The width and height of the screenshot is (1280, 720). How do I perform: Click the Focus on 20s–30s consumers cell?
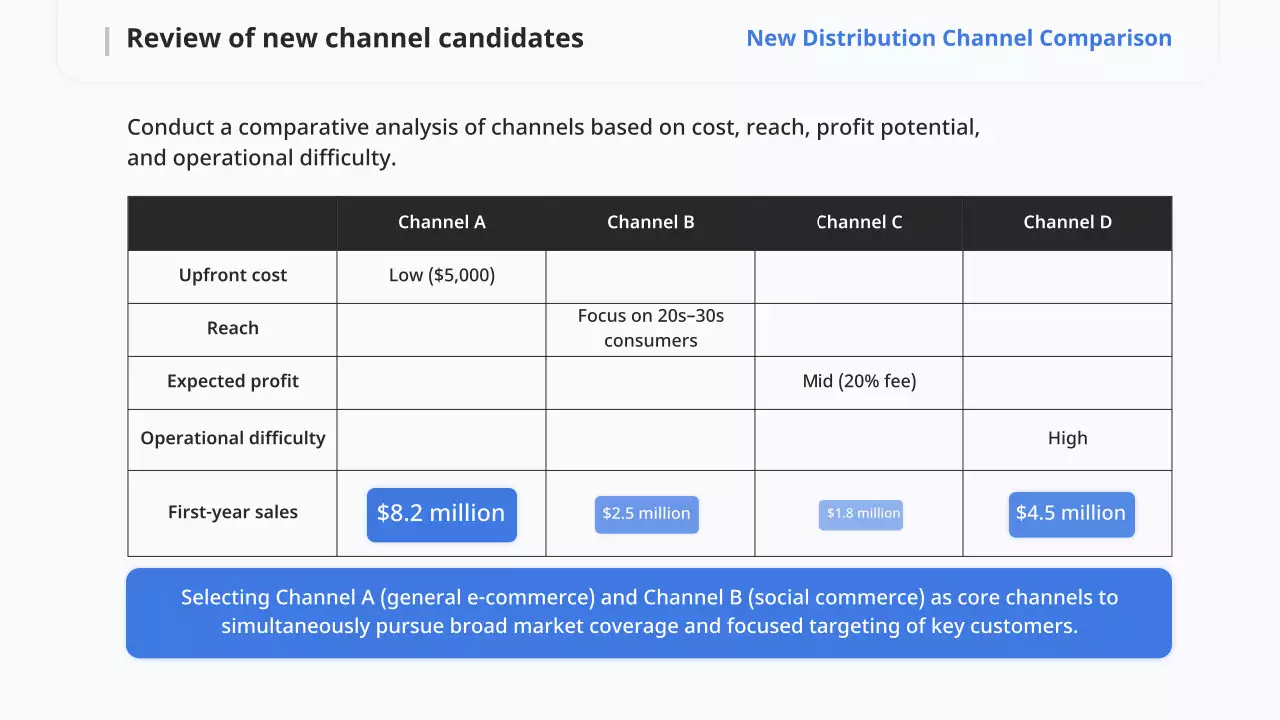[650, 329]
